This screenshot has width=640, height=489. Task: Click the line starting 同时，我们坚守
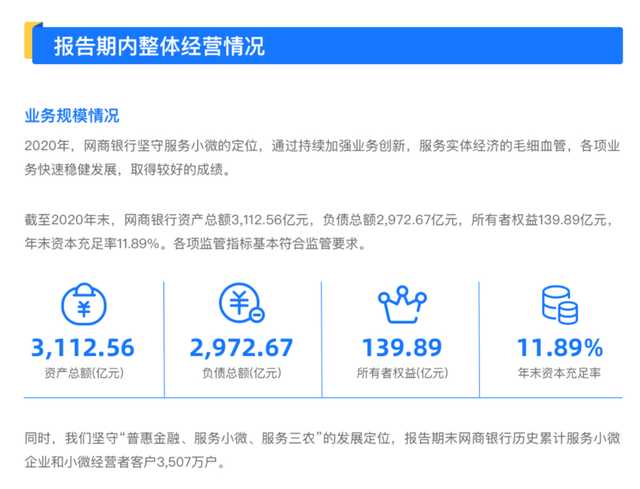click(x=322, y=438)
